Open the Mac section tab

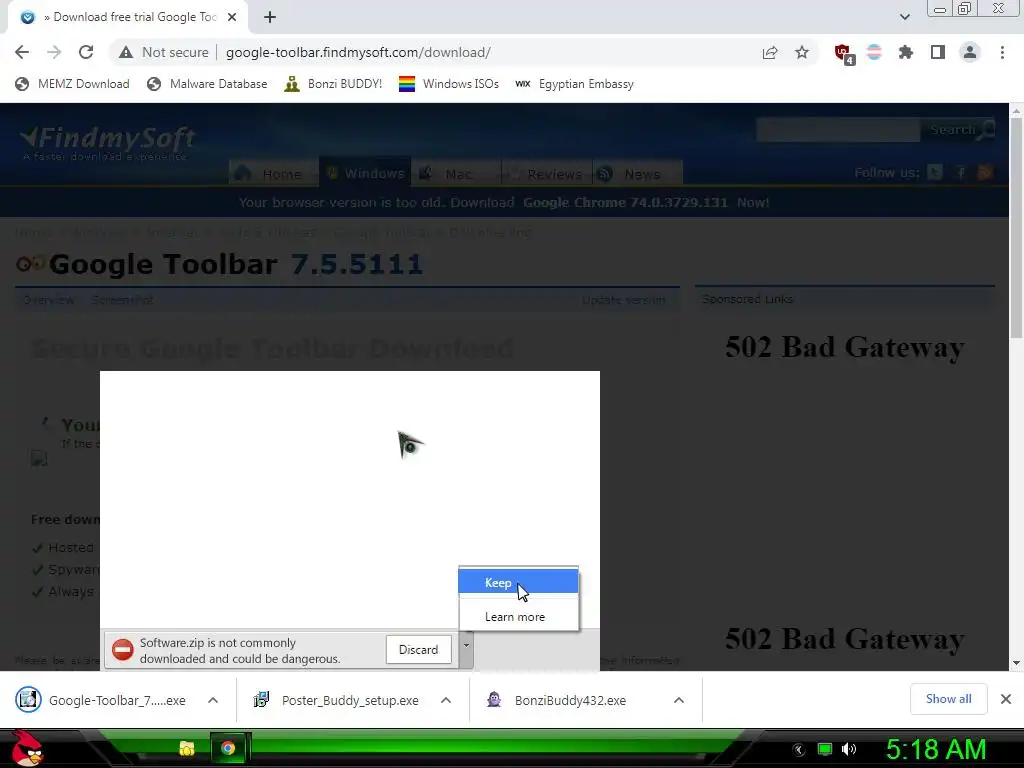pos(456,174)
